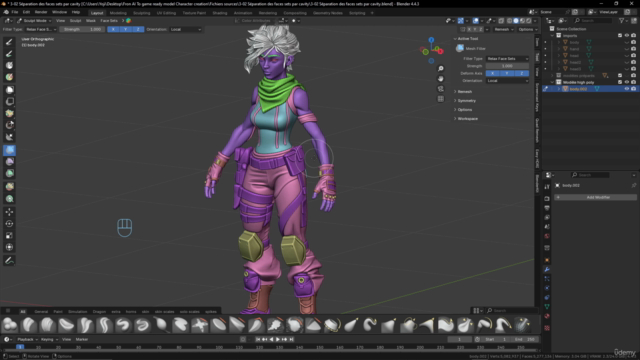Open the Material properties tab icon
640x360 pixels.
[547, 316]
